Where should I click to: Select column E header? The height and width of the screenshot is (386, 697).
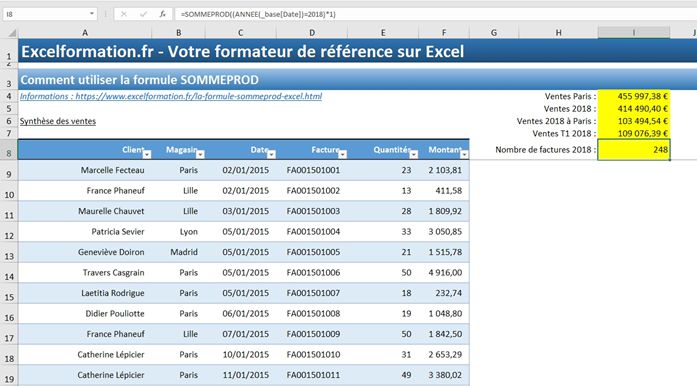click(383, 32)
